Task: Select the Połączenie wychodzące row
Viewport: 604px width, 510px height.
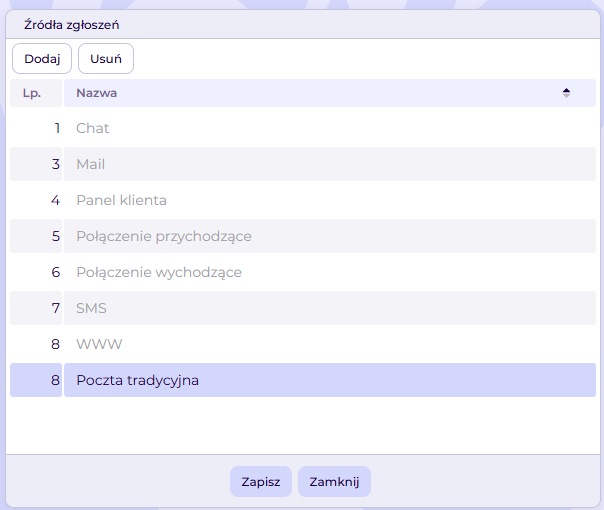Action: (x=303, y=272)
